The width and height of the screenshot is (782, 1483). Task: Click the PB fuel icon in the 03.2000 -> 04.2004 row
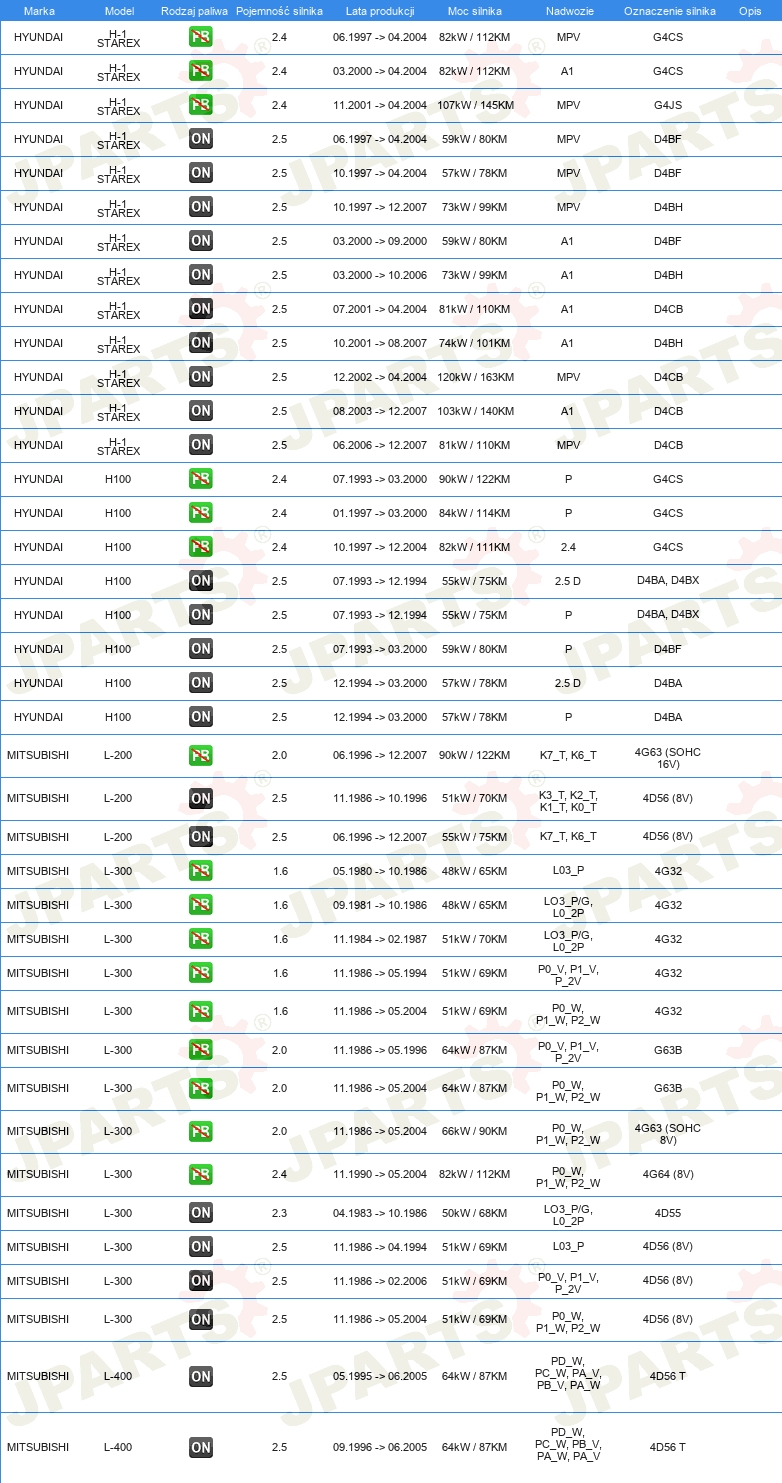coord(201,71)
